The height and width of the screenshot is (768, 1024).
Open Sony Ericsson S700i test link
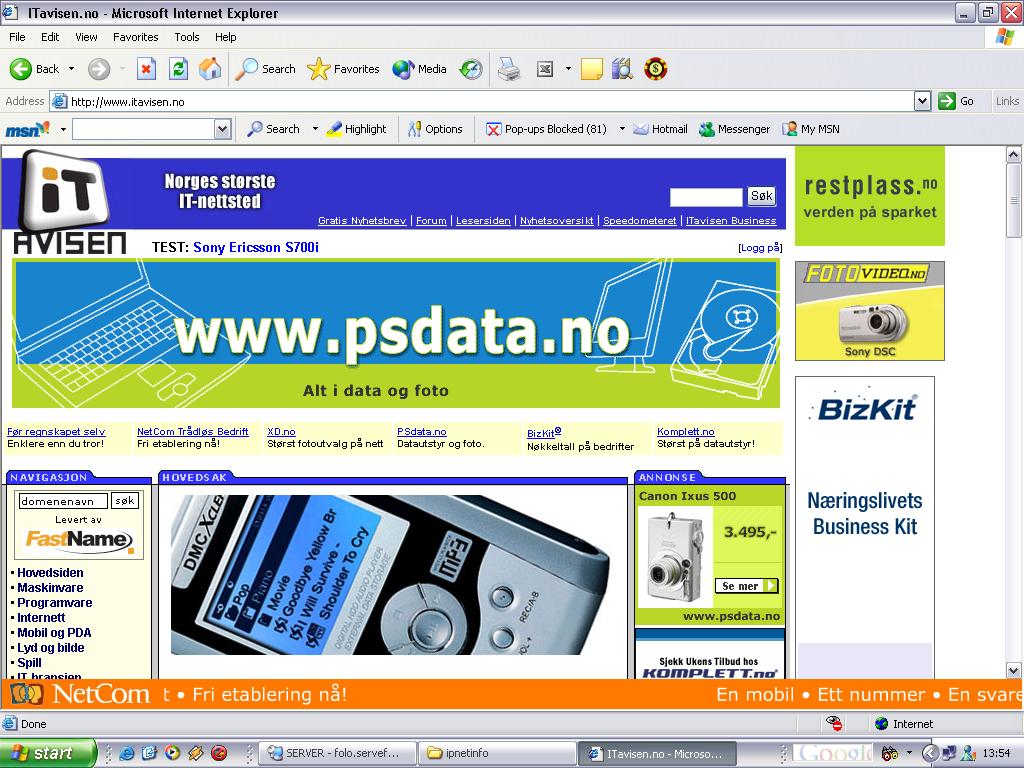tap(256, 248)
